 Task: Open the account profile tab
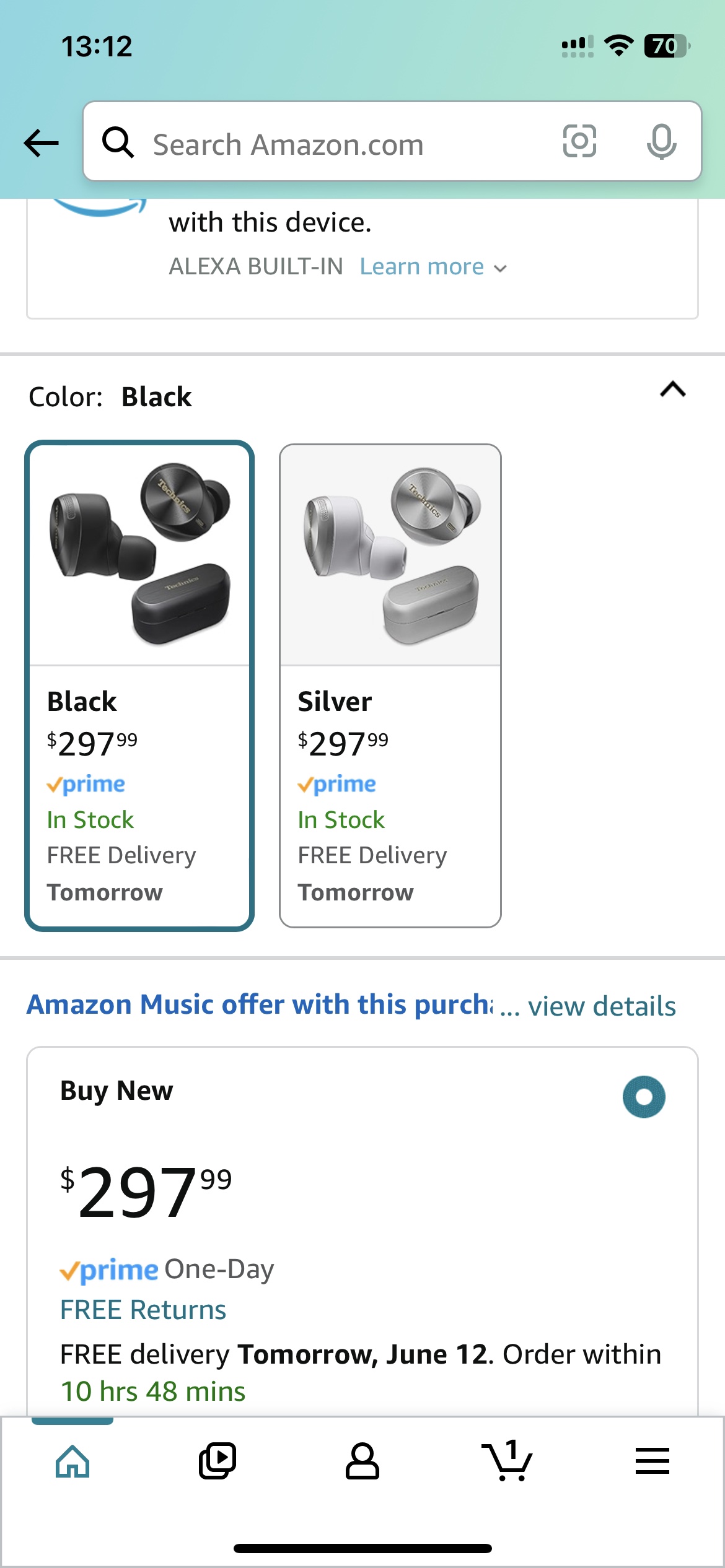[x=362, y=1461]
